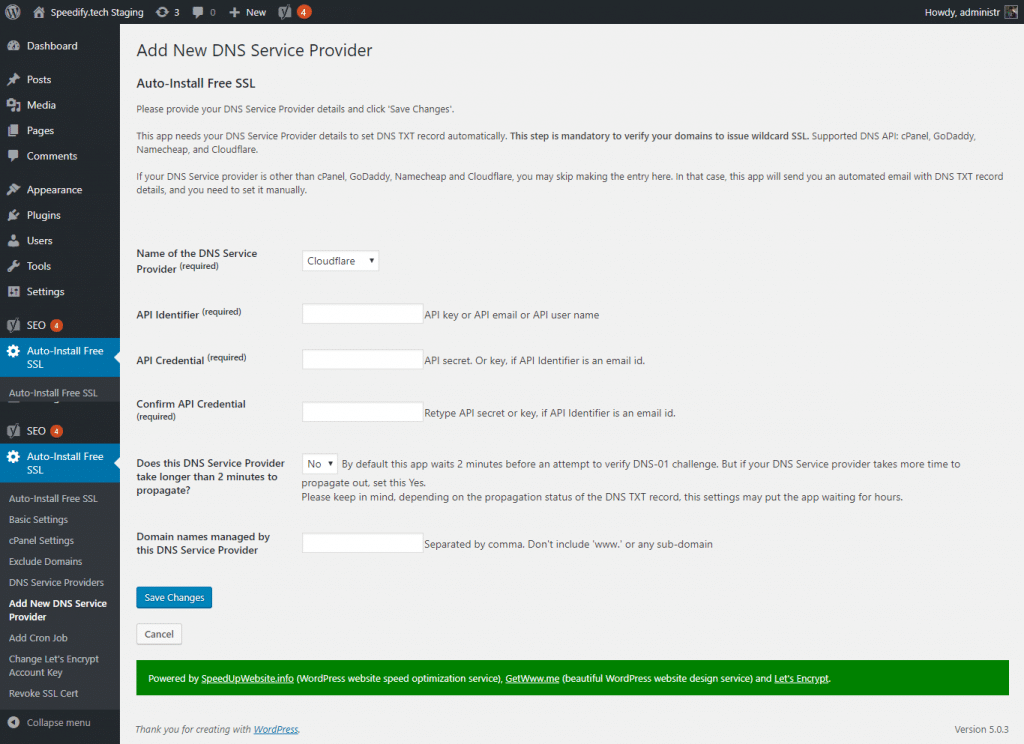Screen dimensions: 1024x744
Task: Click the plus New content icon
Action: coord(235,12)
